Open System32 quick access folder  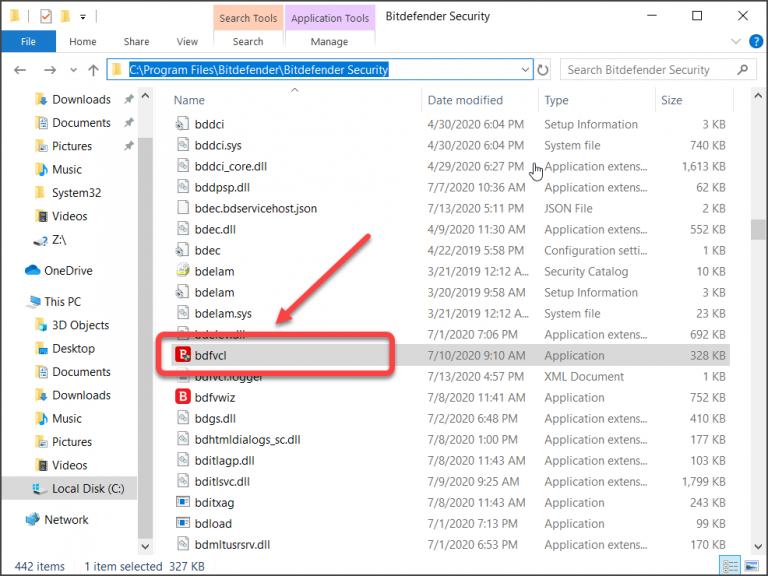pyautogui.click(x=76, y=192)
